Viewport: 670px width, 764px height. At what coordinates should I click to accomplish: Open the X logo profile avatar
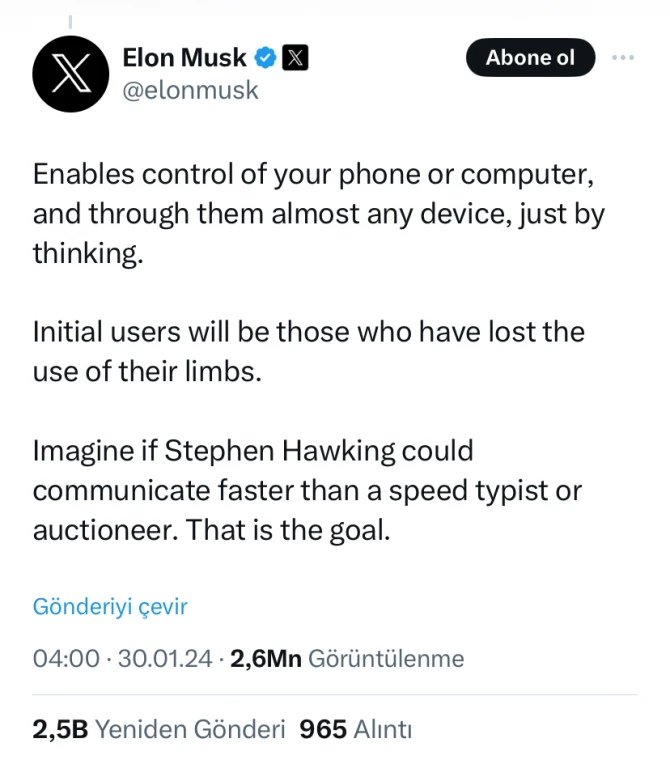coord(70,73)
